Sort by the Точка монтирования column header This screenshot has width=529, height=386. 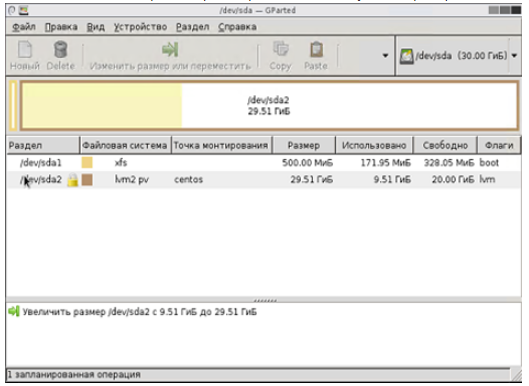[222, 145]
